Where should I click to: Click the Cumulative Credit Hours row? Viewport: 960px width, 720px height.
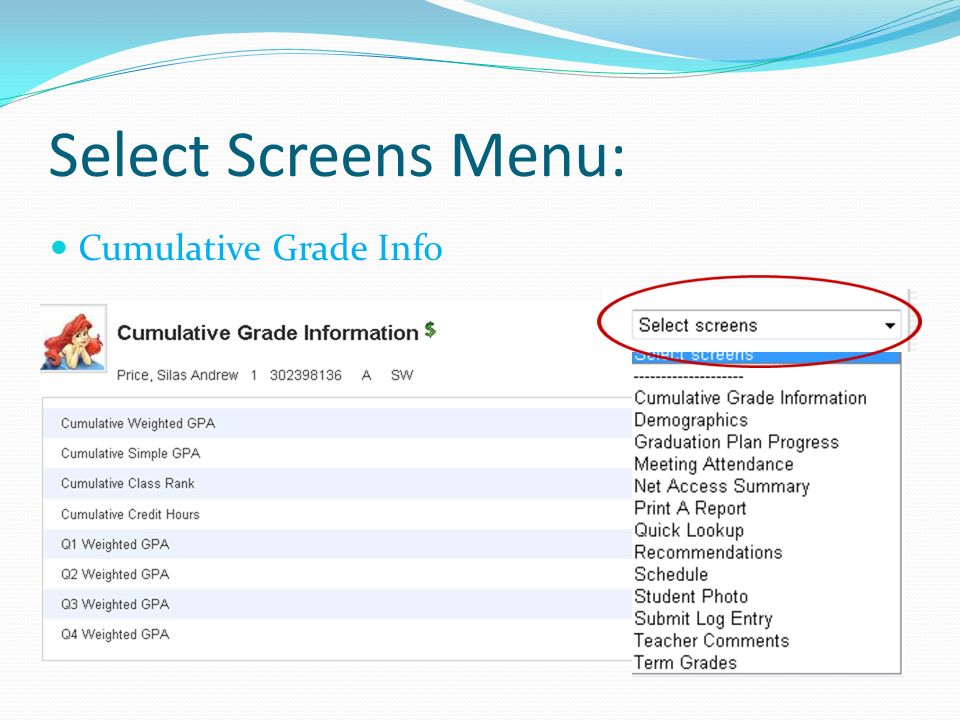point(337,514)
